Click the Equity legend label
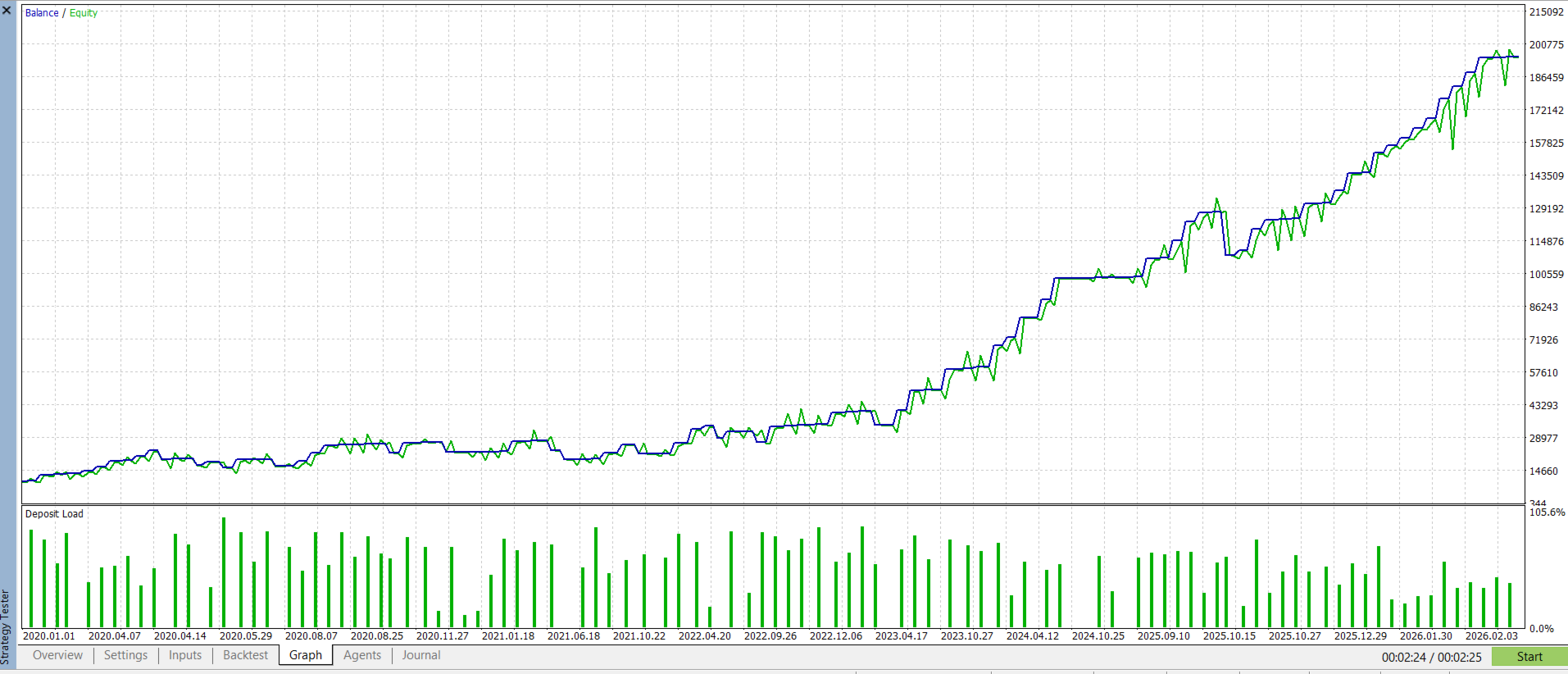Image resolution: width=1568 pixels, height=674 pixels. [84, 13]
